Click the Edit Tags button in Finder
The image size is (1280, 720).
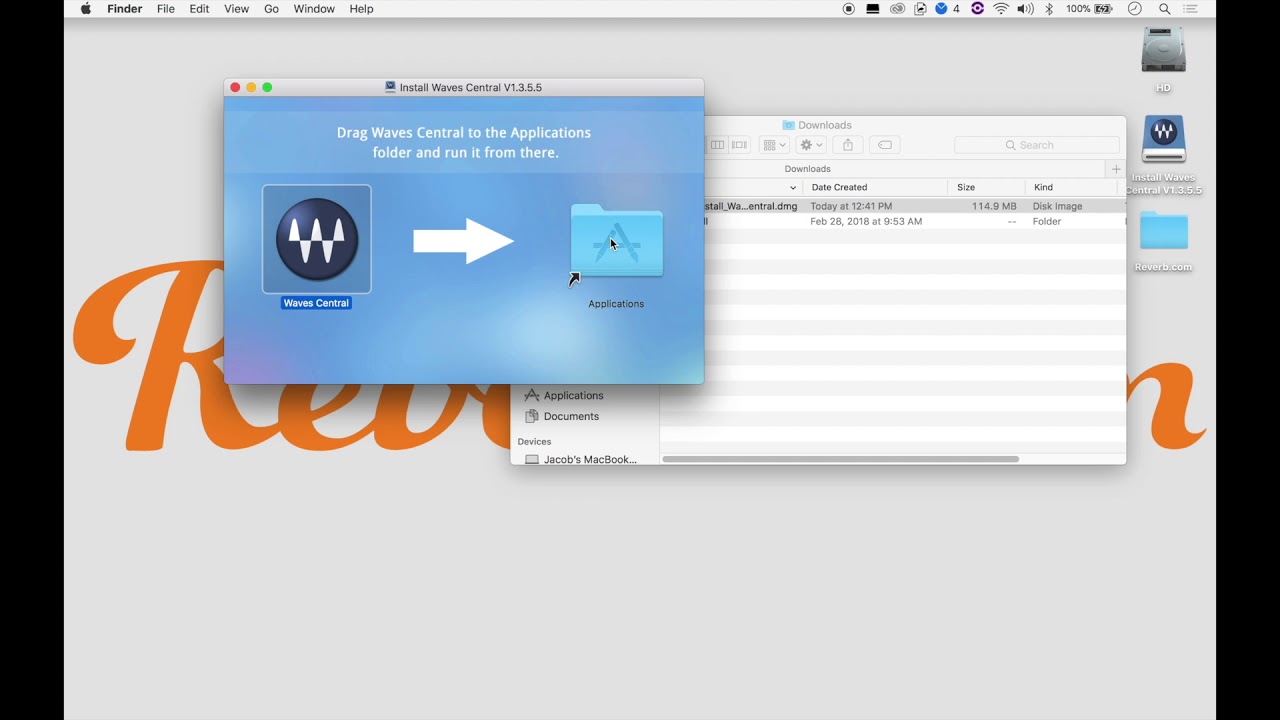[x=885, y=145]
